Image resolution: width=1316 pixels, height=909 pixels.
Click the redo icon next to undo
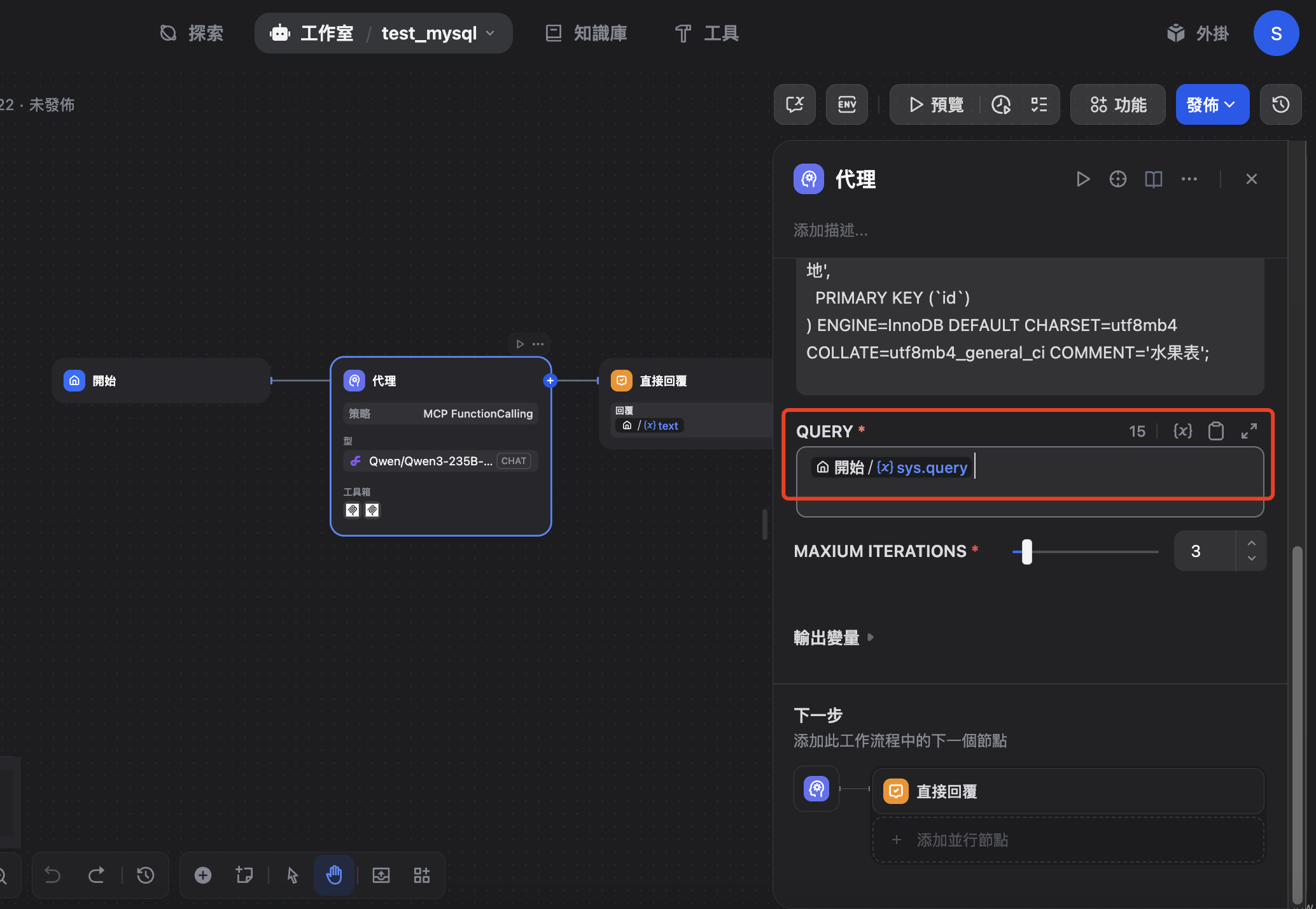pos(97,875)
